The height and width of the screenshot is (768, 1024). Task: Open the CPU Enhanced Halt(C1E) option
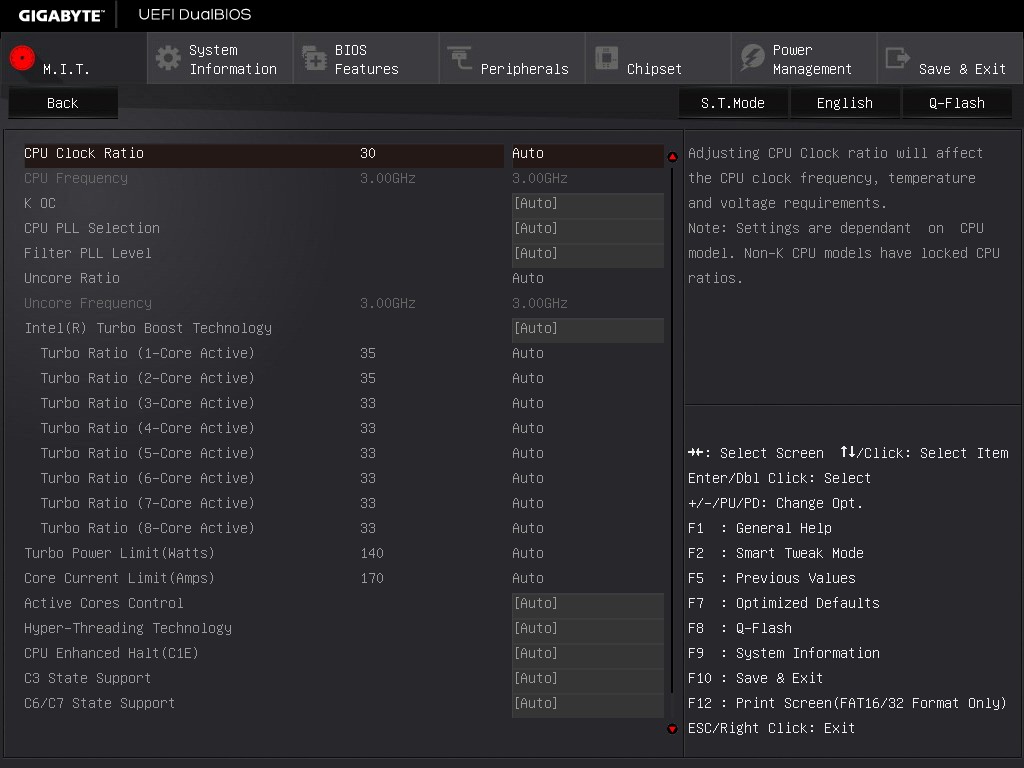pyautogui.click(x=587, y=654)
